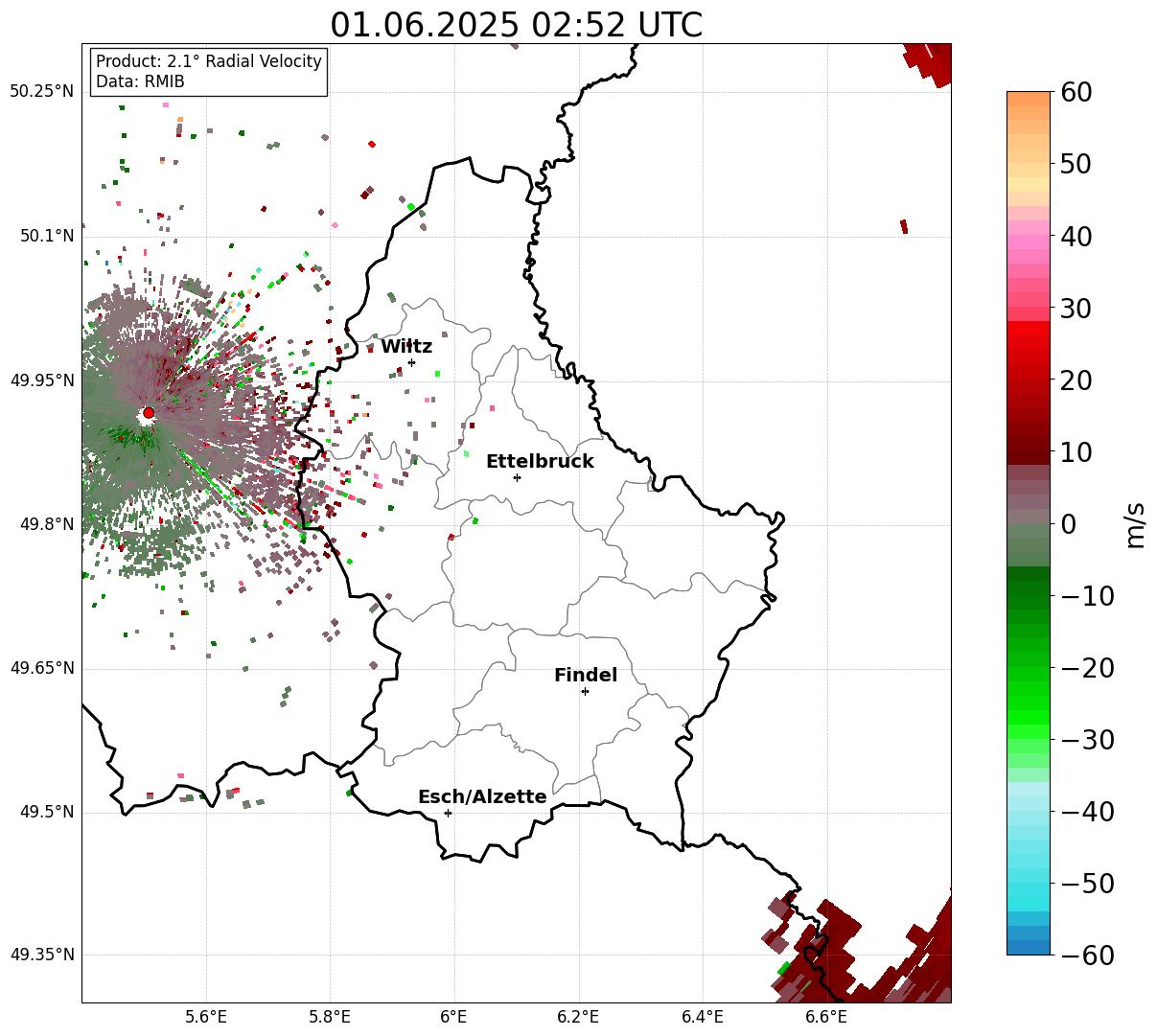
Task: Click the title 01.06.2025 02:52 UTC
Action: [x=517, y=25]
